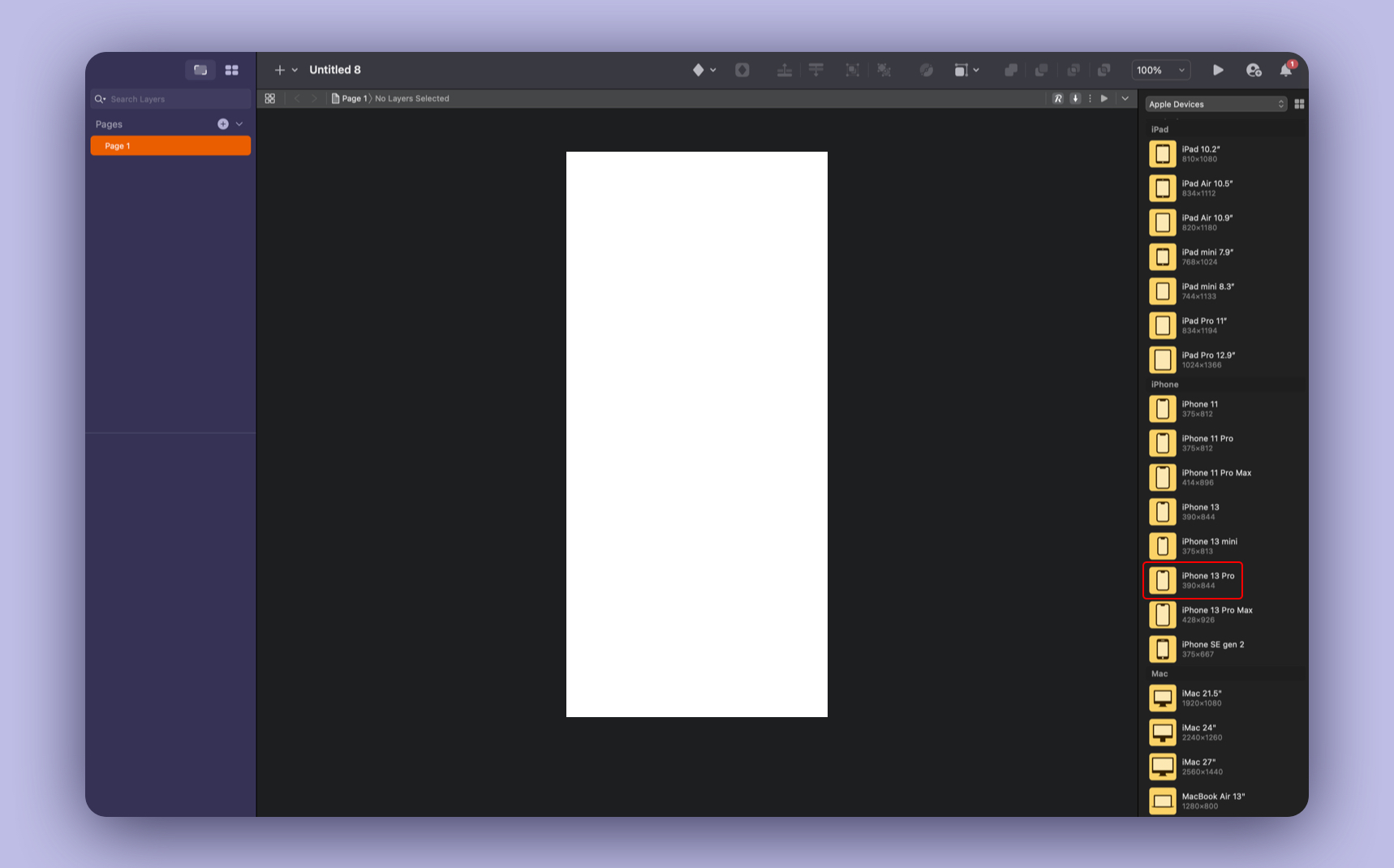
Task: Click the collaboration share icon
Action: (1254, 70)
